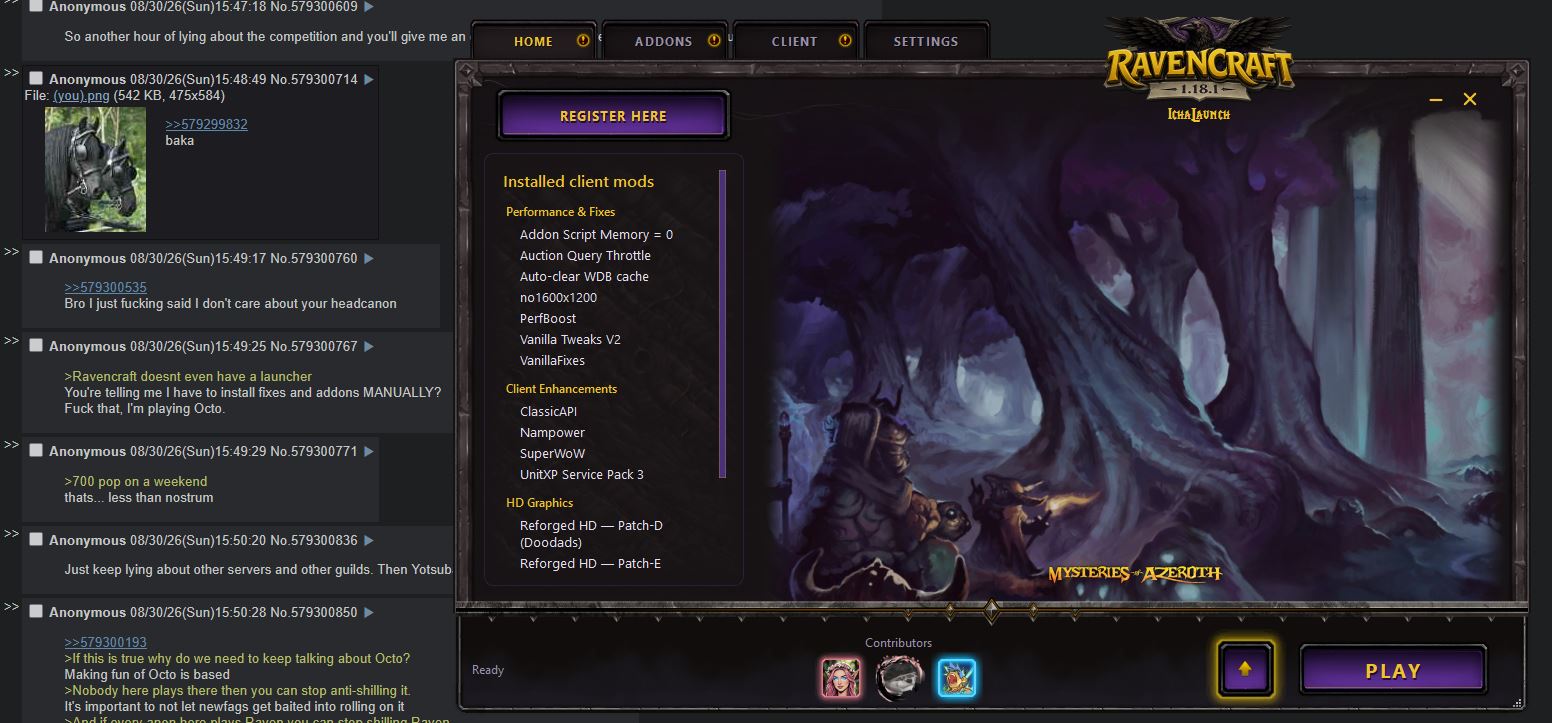This screenshot has height=723, width=1552.
Task: Click the 'Client Enhancements' section heading
Action: (x=561, y=389)
